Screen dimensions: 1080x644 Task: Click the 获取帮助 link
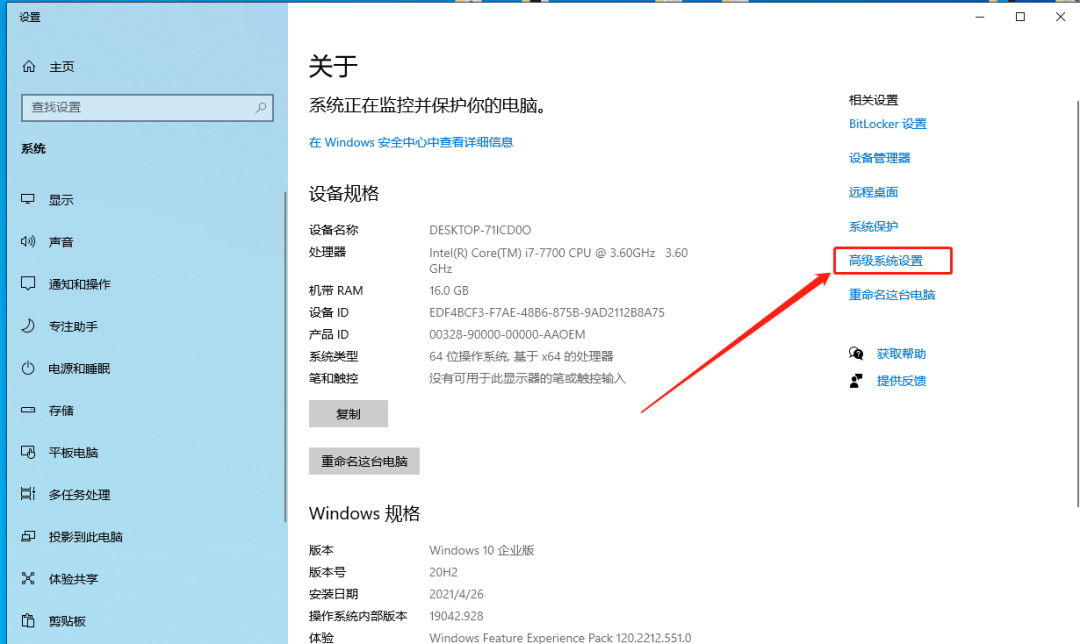point(901,353)
